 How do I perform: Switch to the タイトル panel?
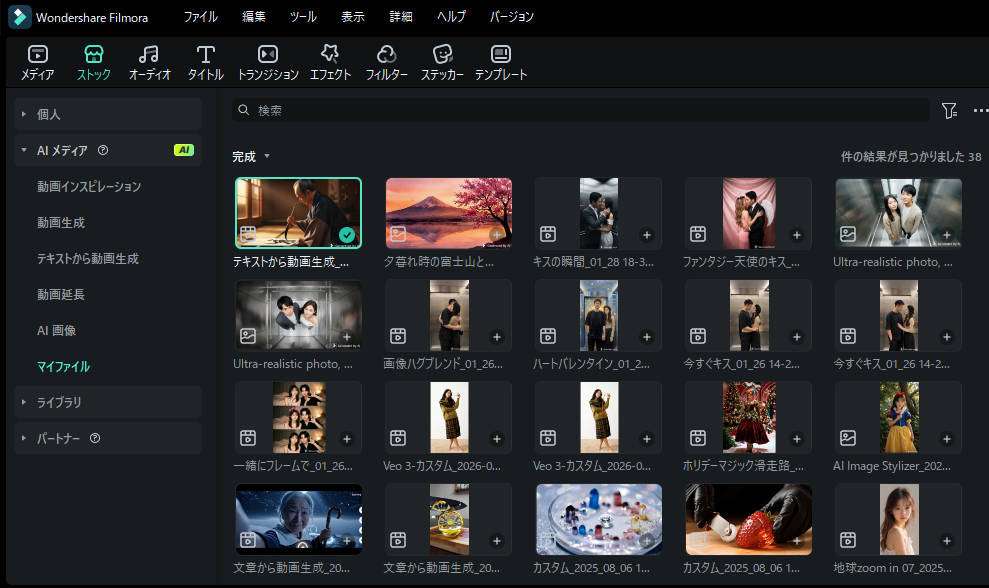(x=205, y=60)
